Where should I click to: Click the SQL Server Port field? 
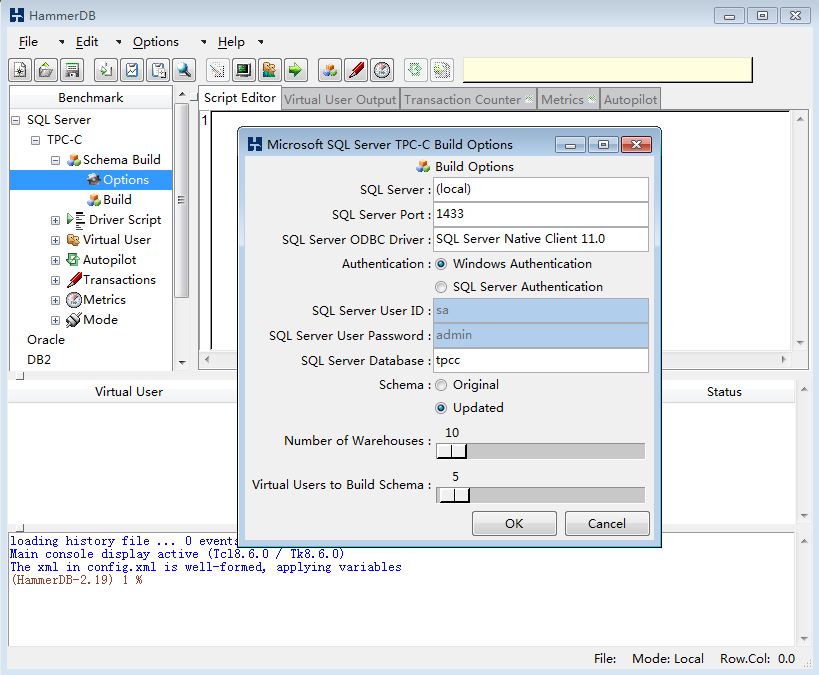(x=541, y=214)
